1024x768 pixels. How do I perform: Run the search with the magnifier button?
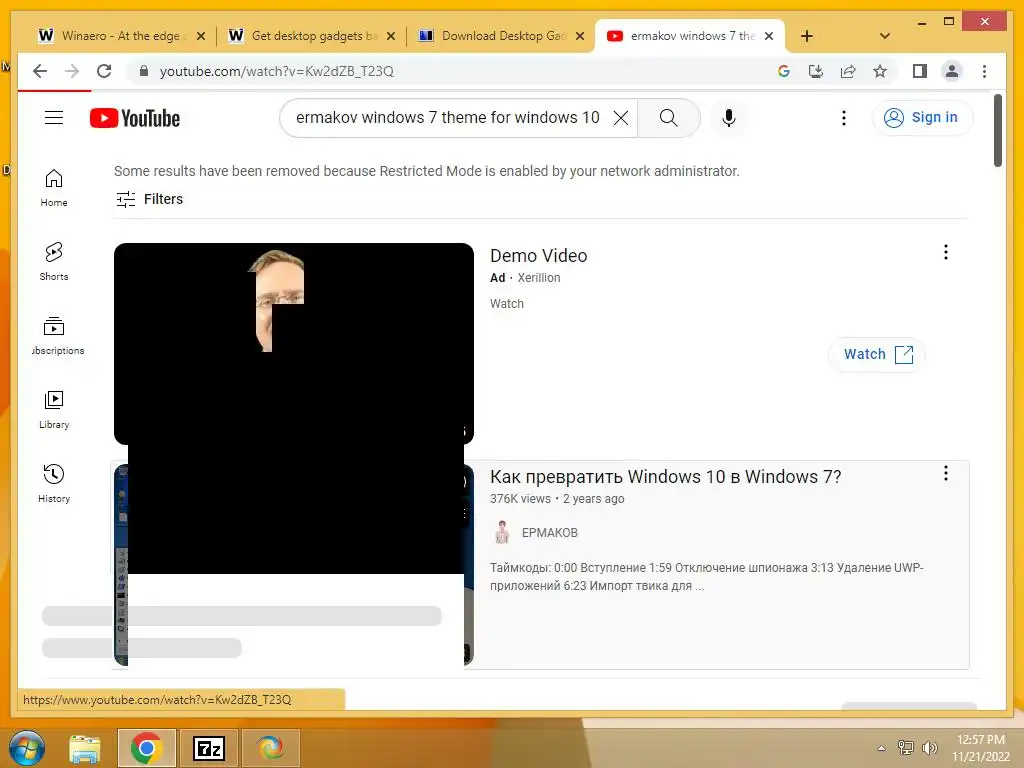[x=669, y=118]
